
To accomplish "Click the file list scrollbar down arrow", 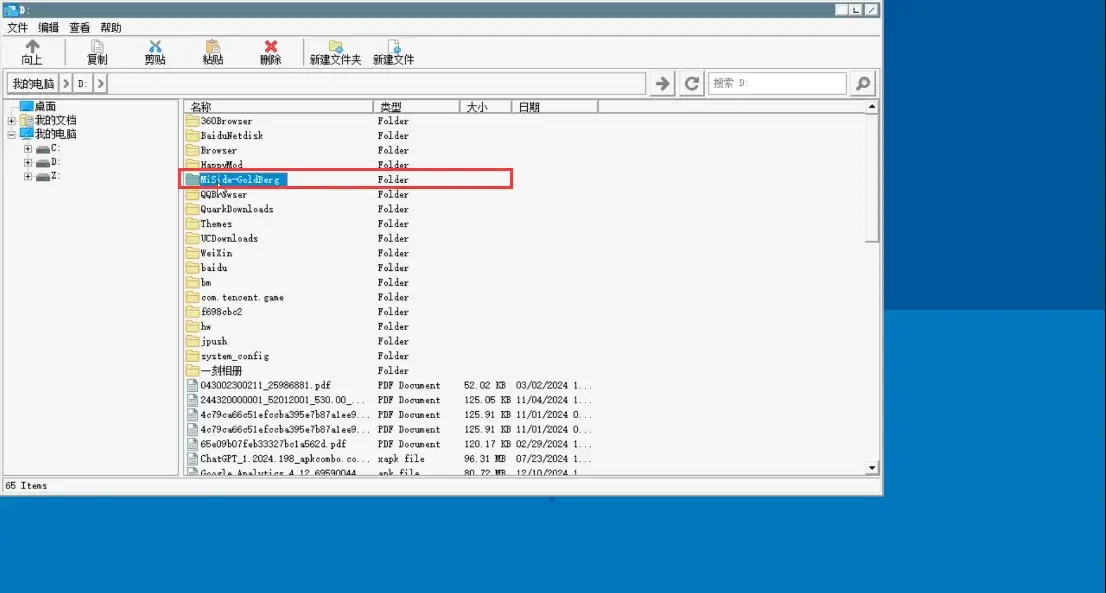I will [872, 467].
